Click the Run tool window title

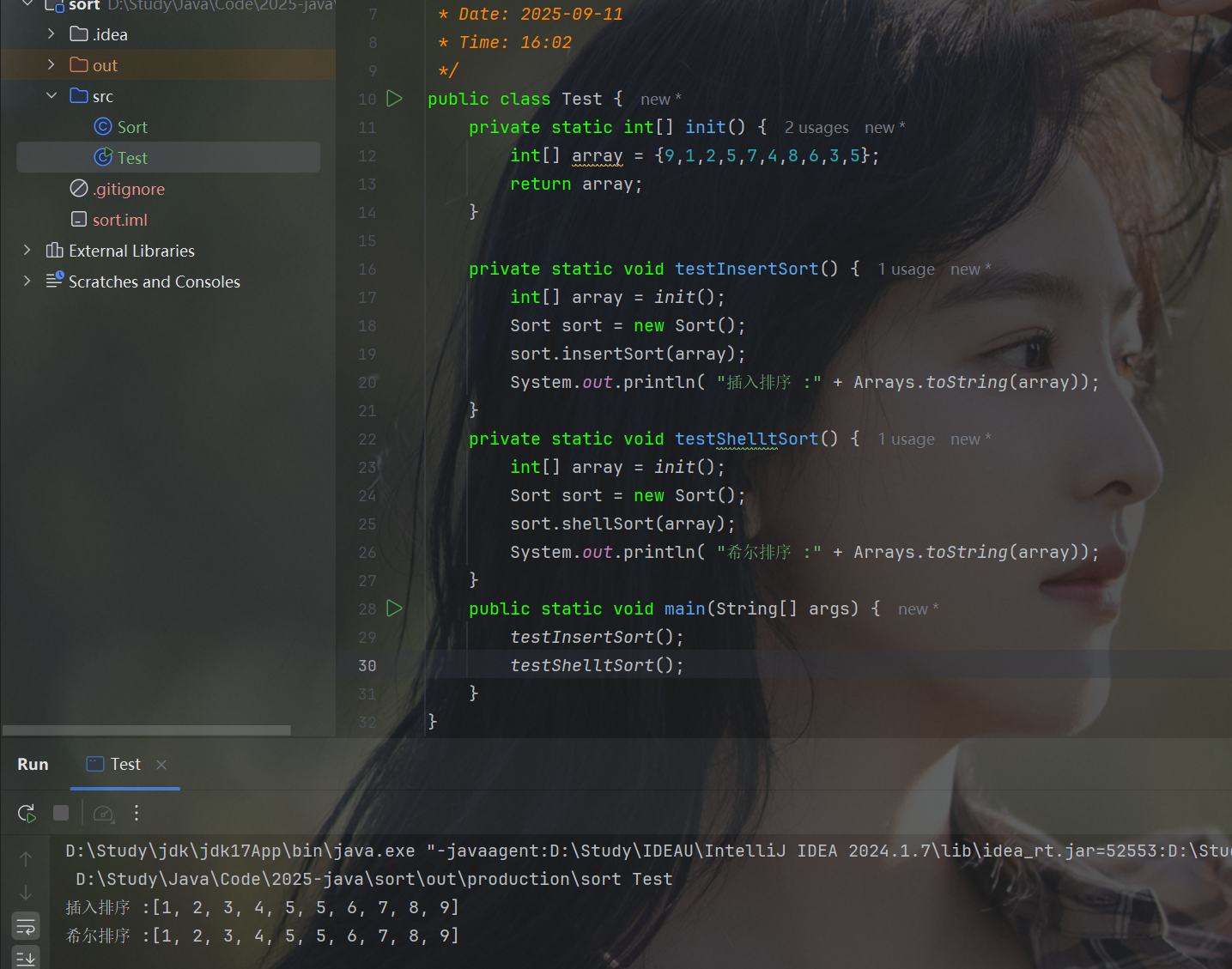33,764
